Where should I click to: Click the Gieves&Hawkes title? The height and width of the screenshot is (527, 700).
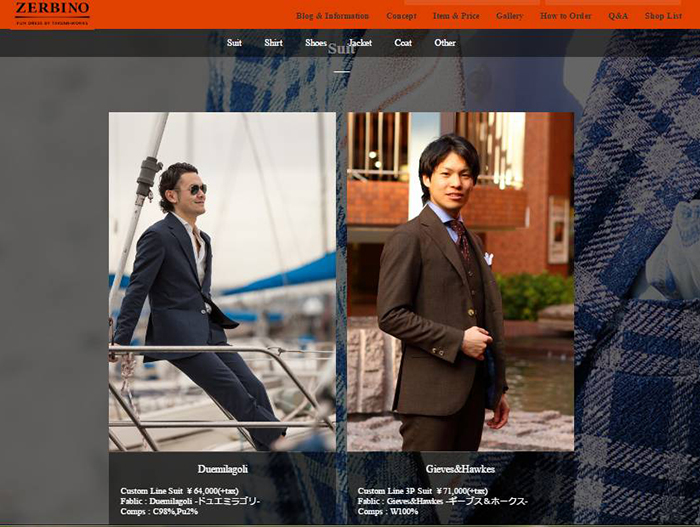click(460, 468)
